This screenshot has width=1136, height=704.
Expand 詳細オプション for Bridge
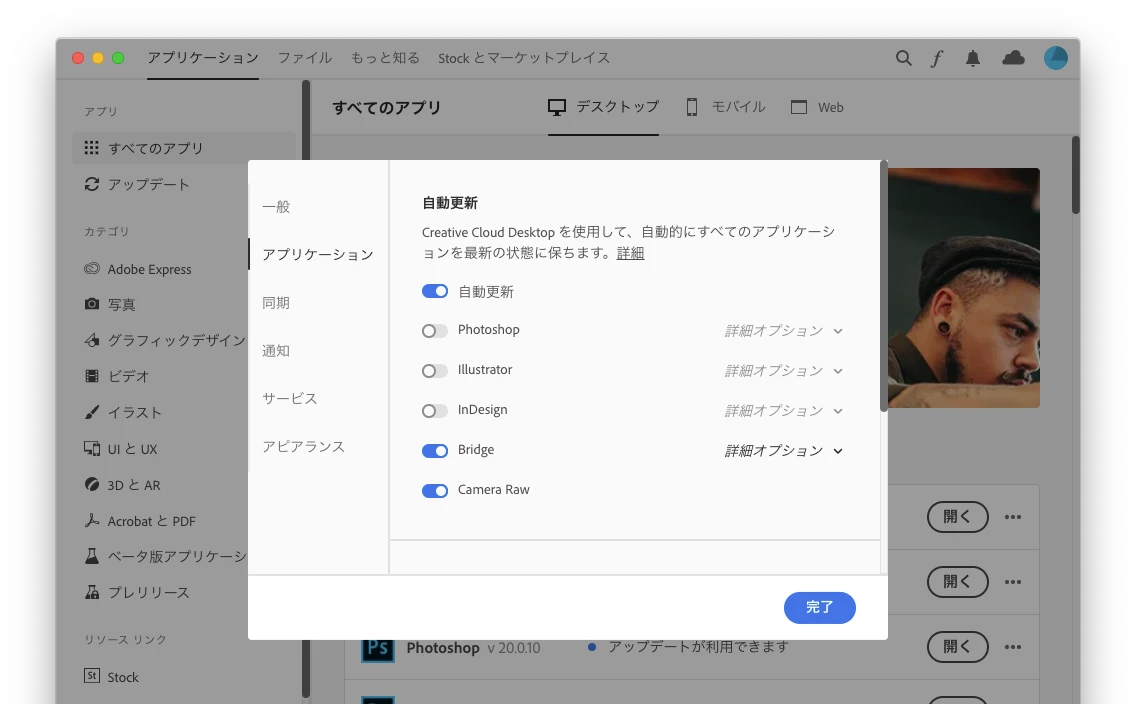[784, 451]
